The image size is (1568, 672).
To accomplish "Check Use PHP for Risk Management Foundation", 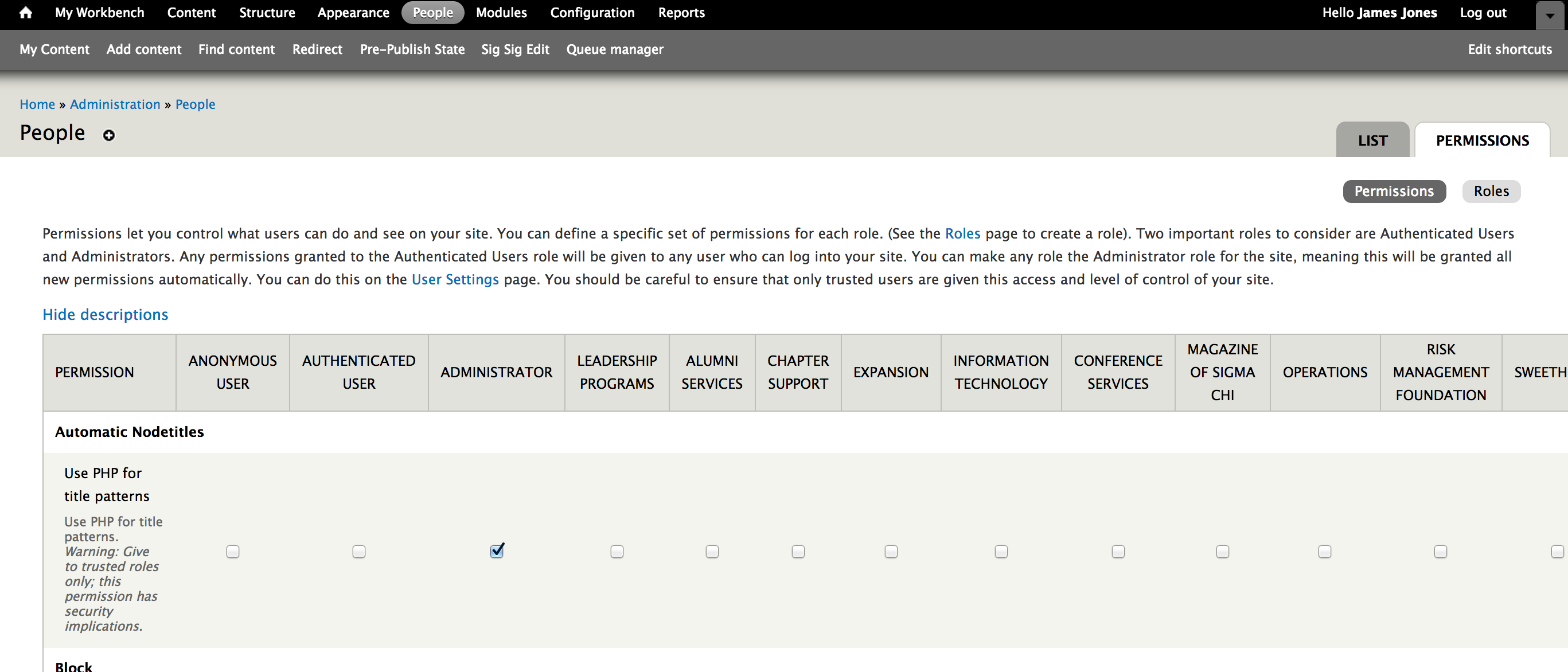I will pos(1440,552).
